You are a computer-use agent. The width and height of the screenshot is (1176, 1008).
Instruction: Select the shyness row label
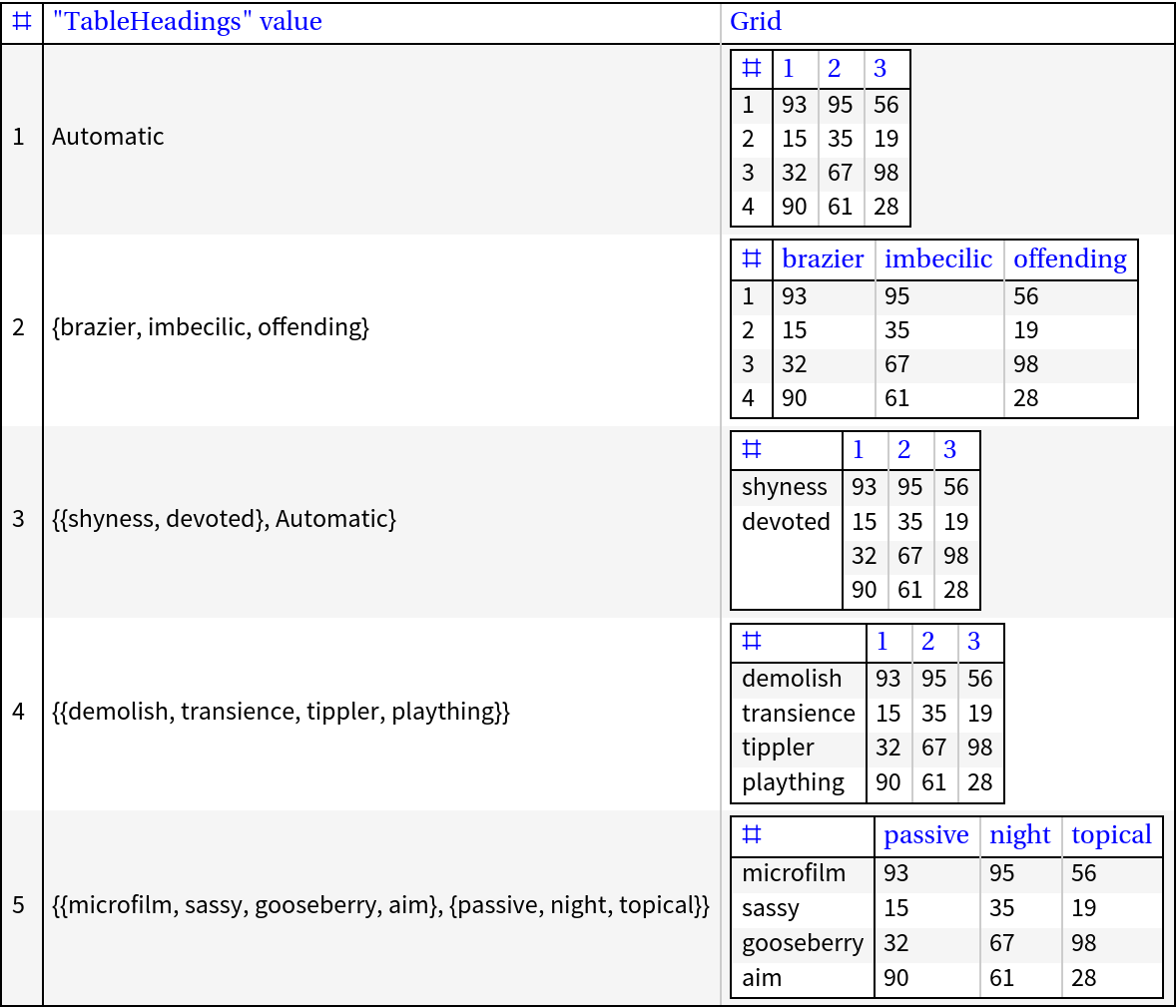point(785,487)
